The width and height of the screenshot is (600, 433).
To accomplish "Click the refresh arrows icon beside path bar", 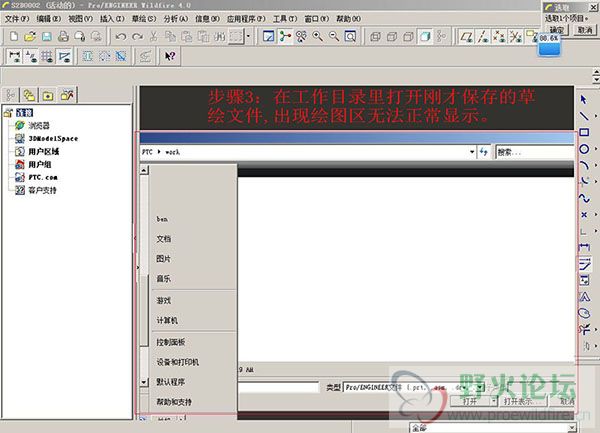I will point(484,152).
